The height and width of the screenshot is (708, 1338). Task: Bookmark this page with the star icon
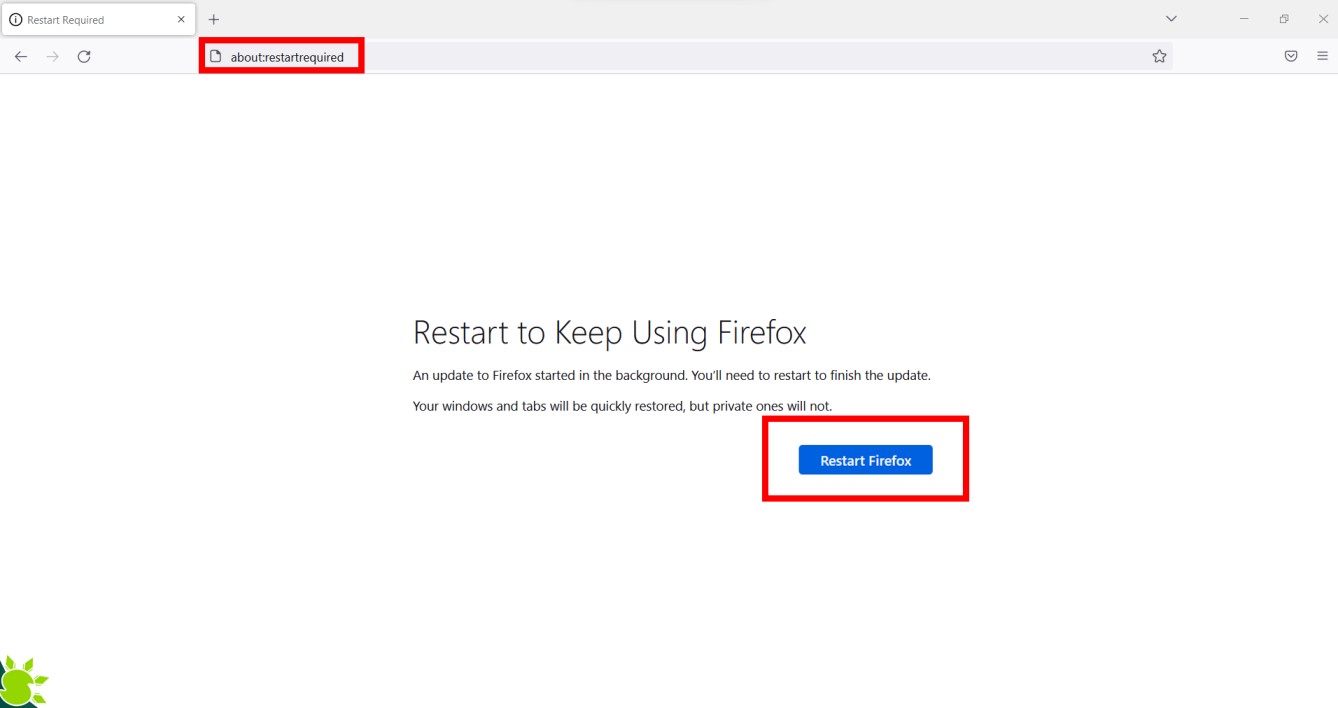[x=1159, y=56]
